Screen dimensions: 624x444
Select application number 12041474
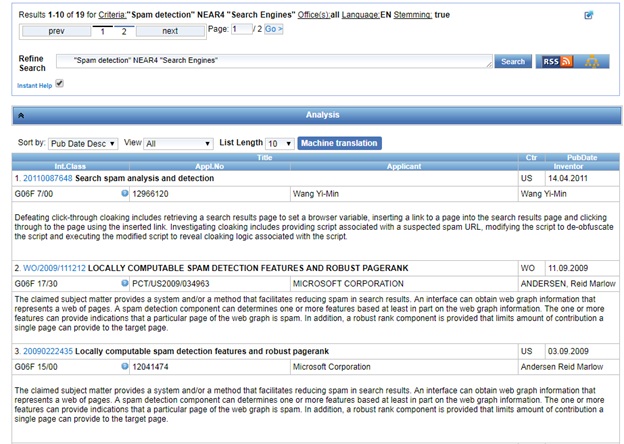tap(150, 367)
